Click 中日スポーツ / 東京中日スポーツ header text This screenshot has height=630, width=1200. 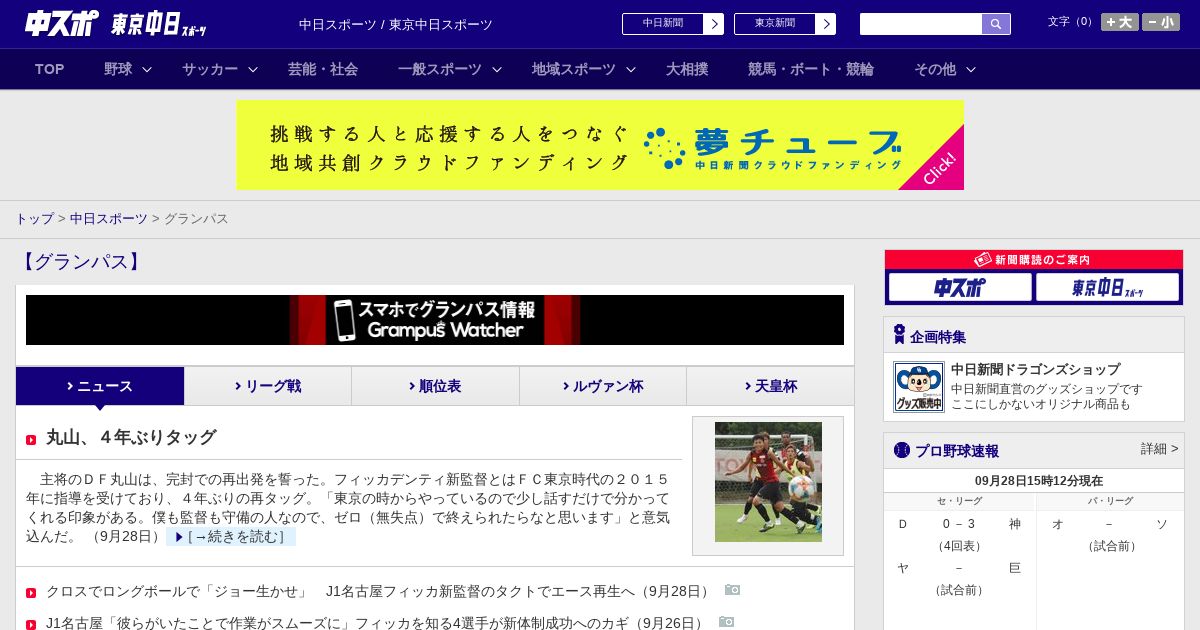396,24
